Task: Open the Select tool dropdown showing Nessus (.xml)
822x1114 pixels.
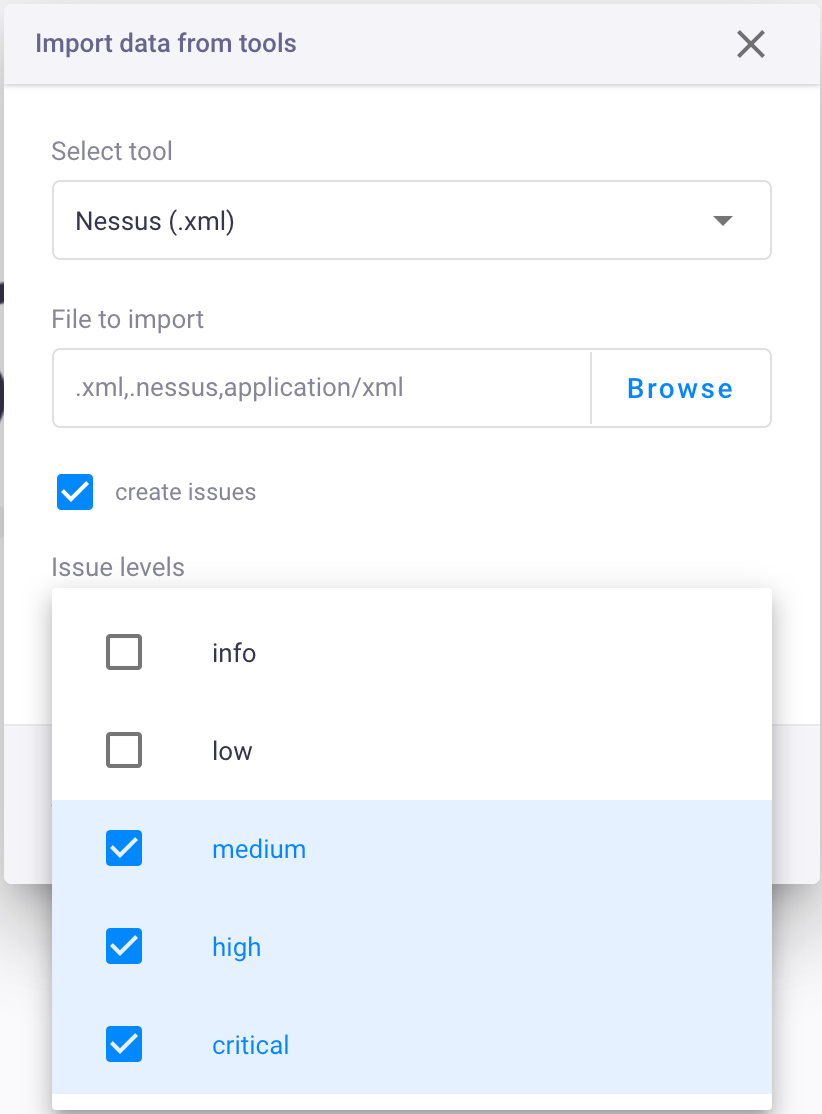Action: pyautogui.click(x=411, y=220)
